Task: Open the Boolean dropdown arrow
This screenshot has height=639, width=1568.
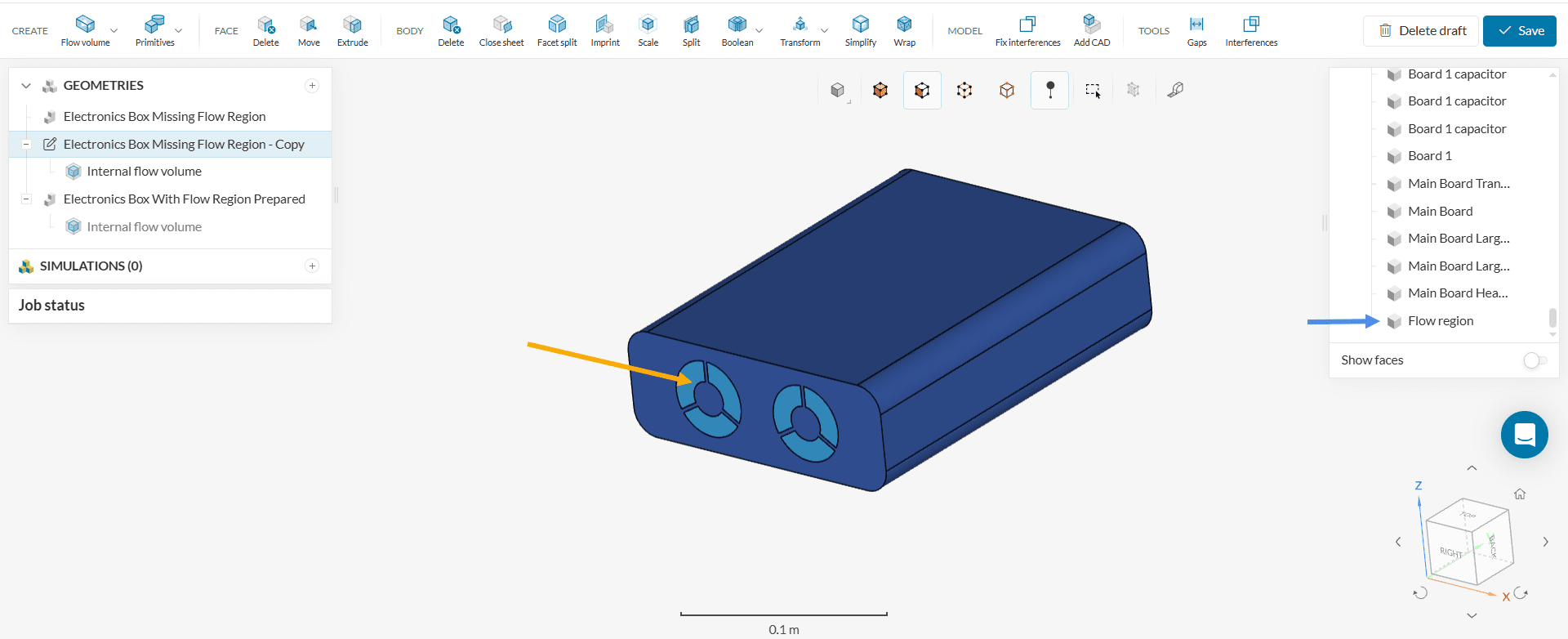Action: click(759, 31)
